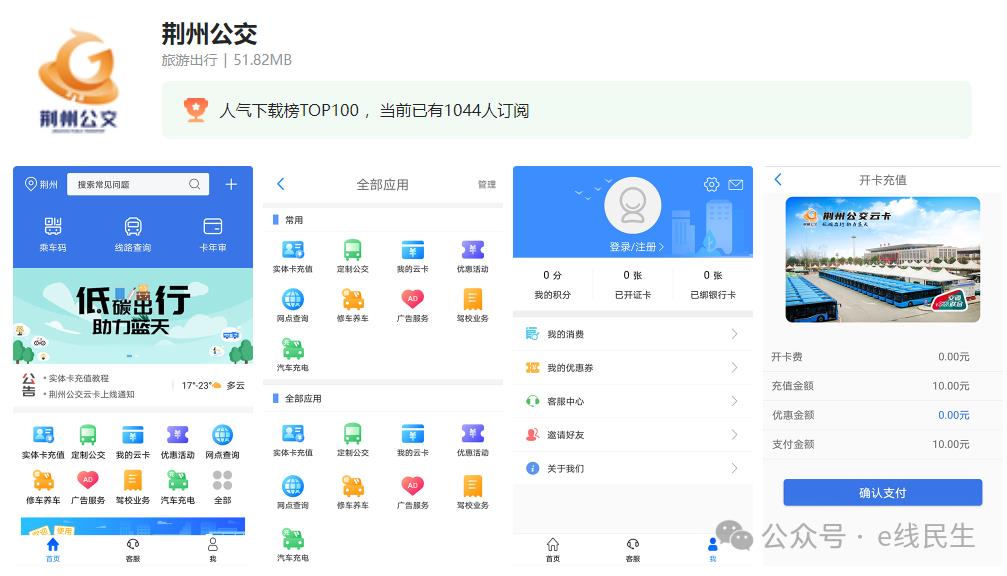Tap the 全部 four-dot grid icon
Screen dimensions: 1007x576
click(222, 480)
